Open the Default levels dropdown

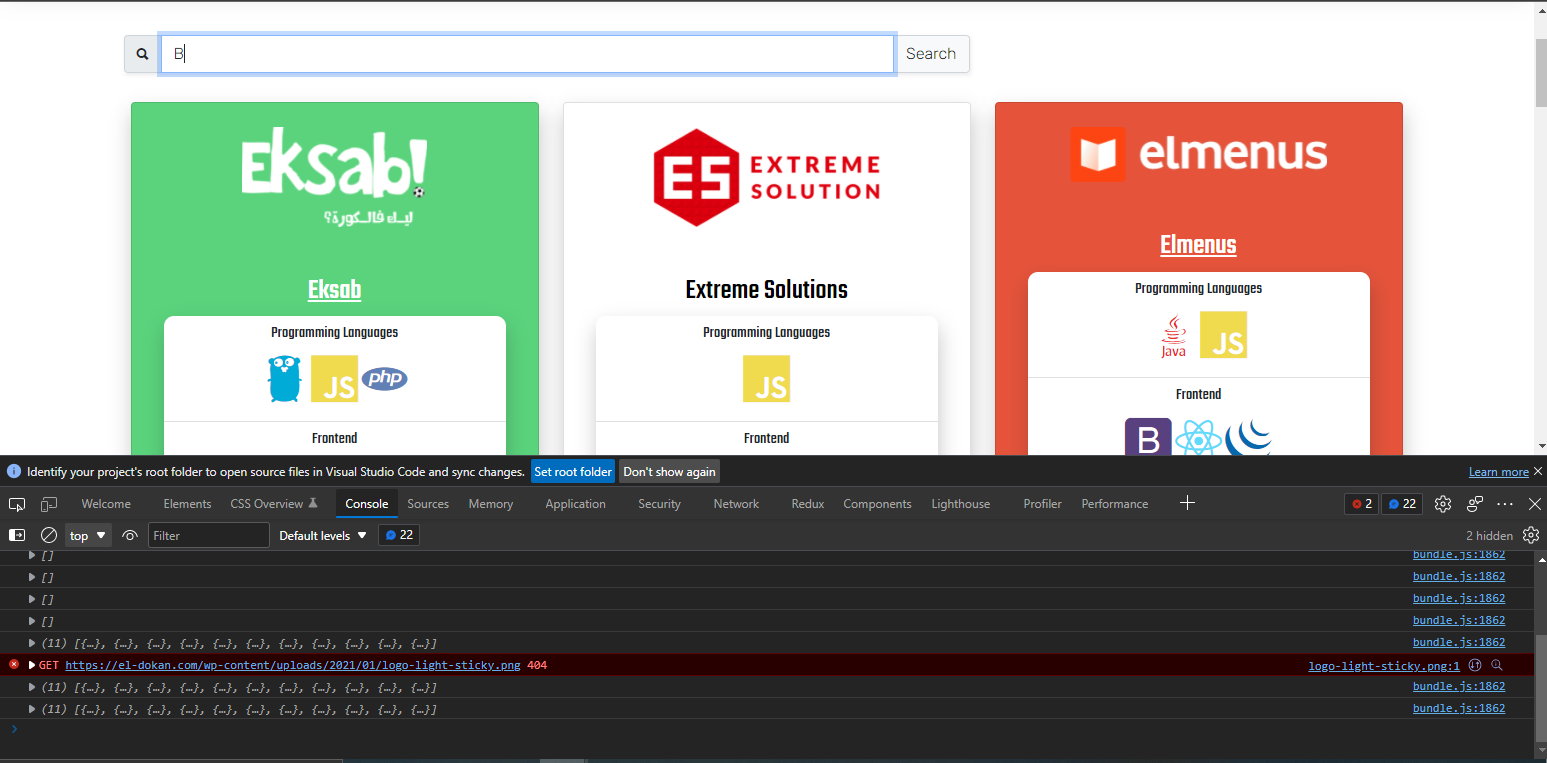[323, 536]
